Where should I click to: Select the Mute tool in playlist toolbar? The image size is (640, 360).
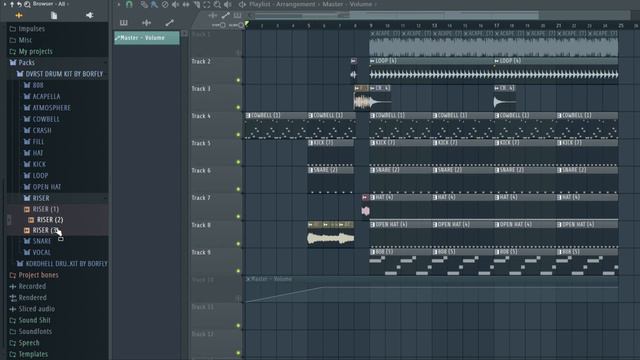(175, 4)
